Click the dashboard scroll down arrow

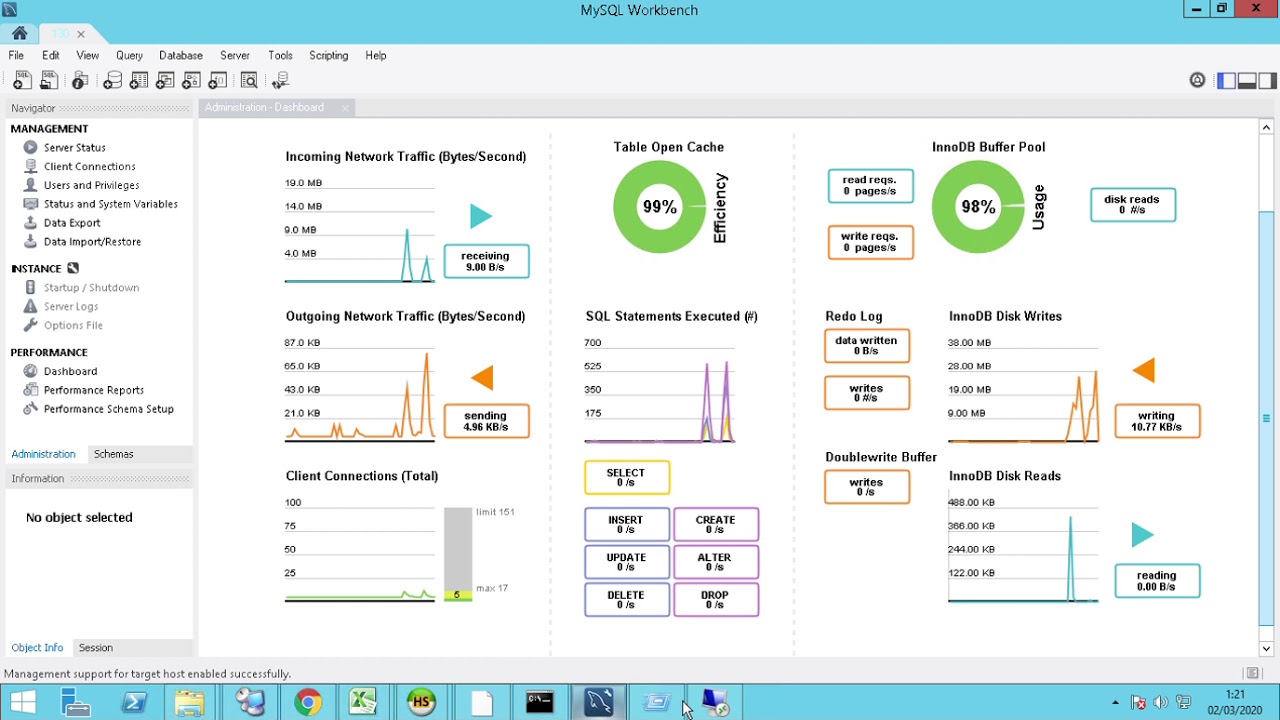(1266, 648)
